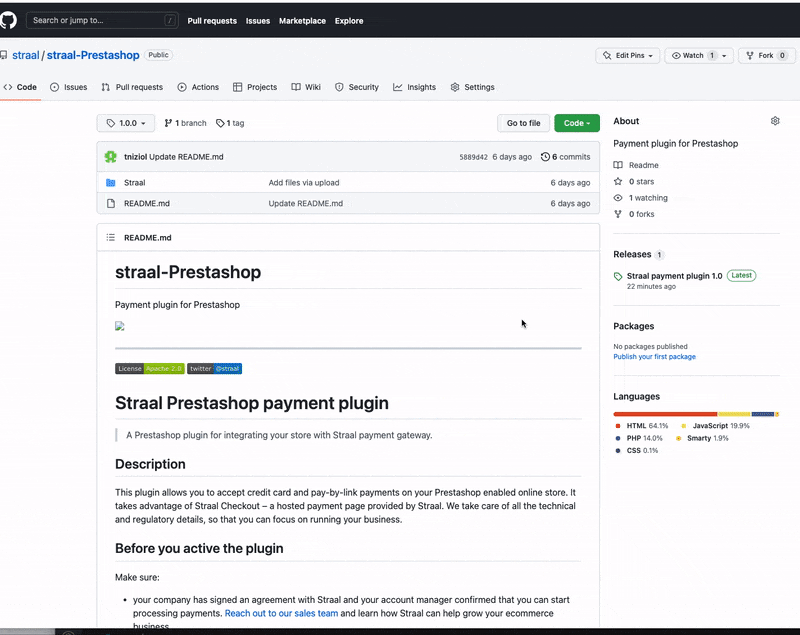Click the release tag icon
Screen dimensions: 800x635
pos(618,276)
